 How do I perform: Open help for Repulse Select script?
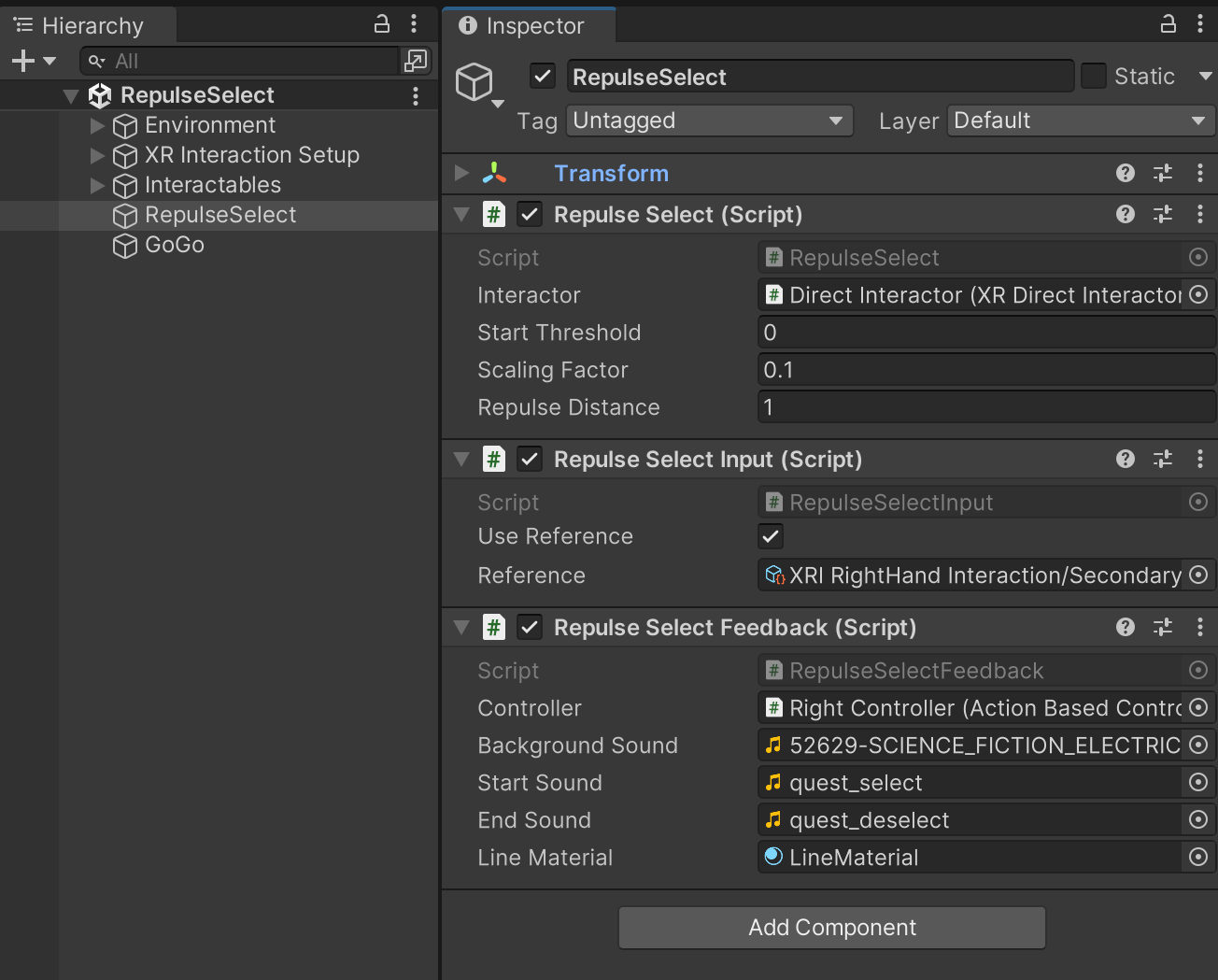[1126, 215]
